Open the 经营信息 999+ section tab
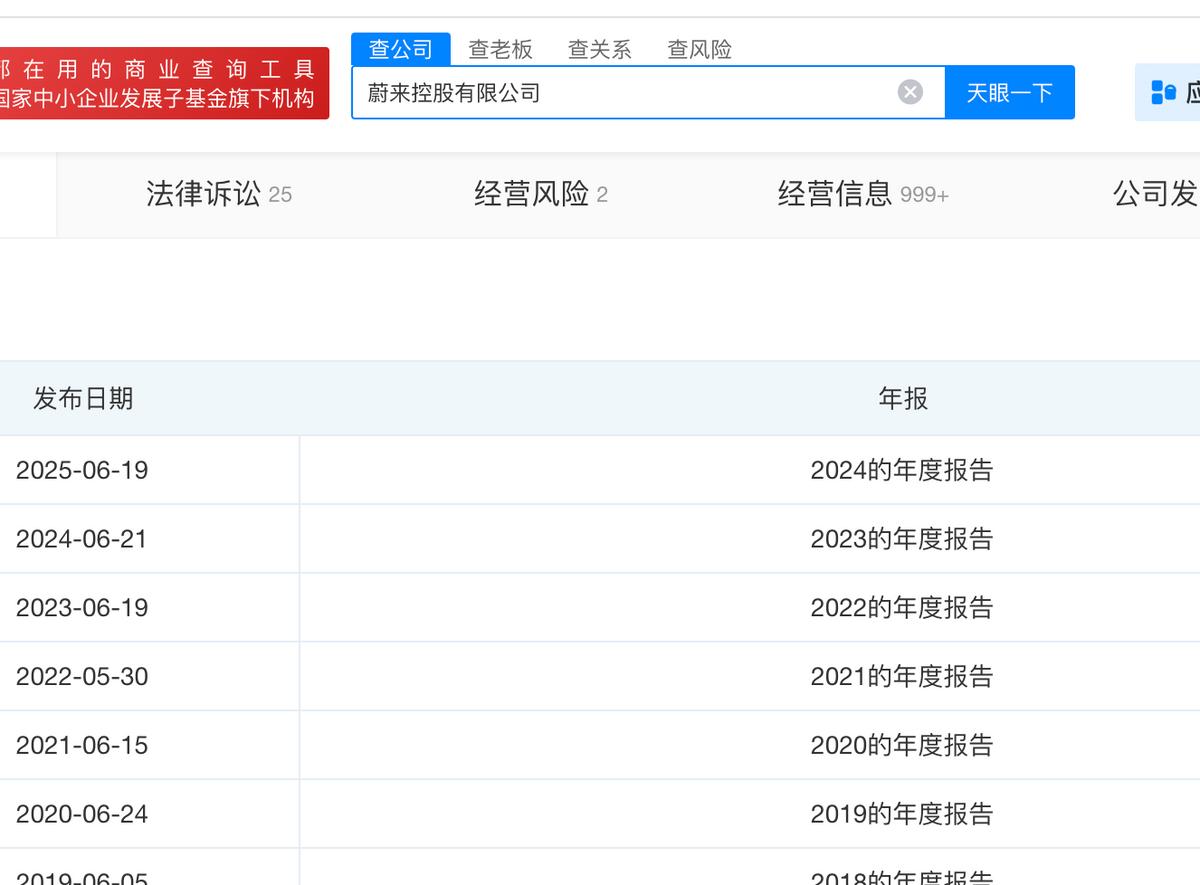The image size is (1200, 885). pos(862,194)
